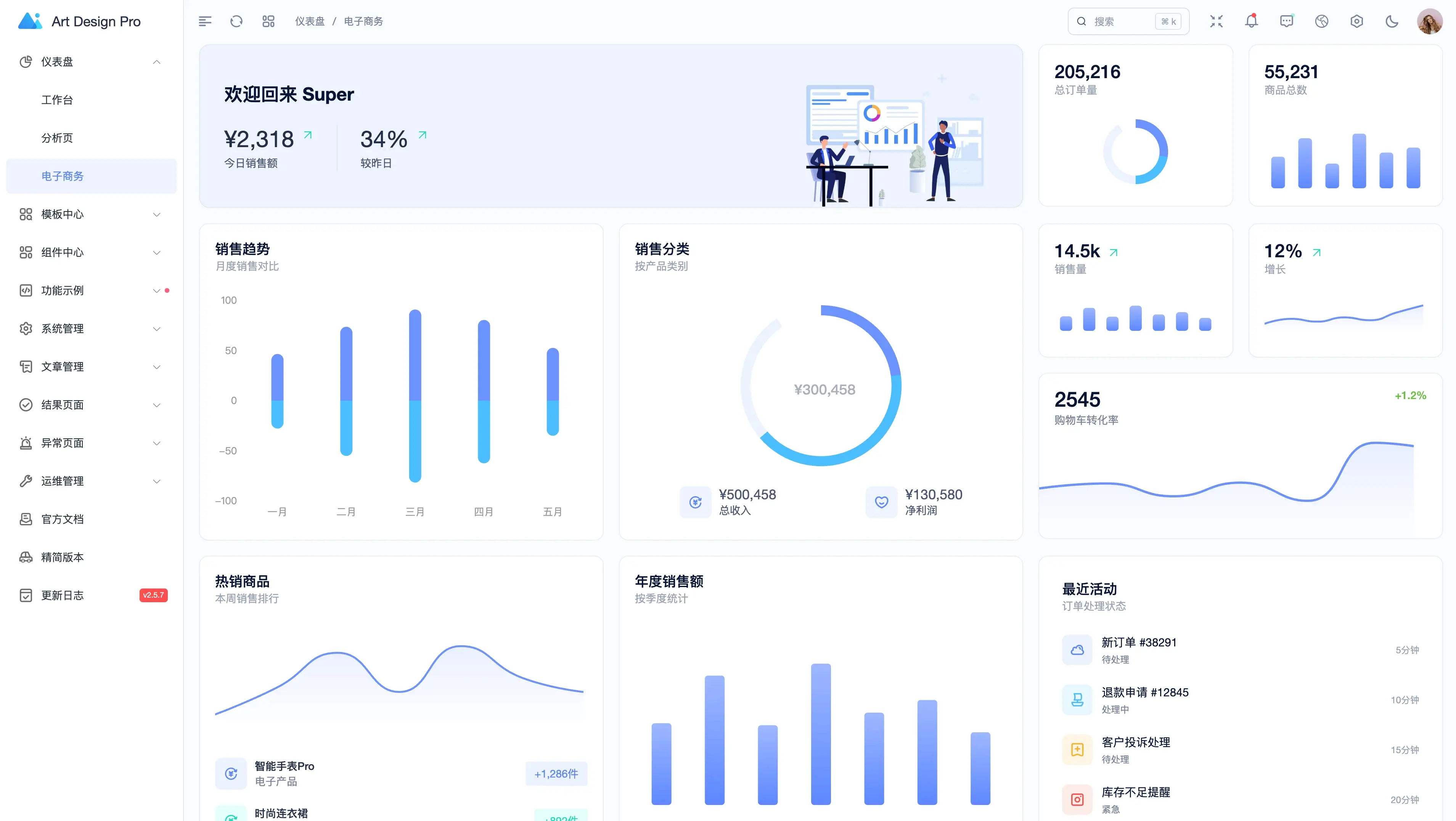1456x821 pixels.
Task: Click the 搜索 search box
Action: (1119, 21)
